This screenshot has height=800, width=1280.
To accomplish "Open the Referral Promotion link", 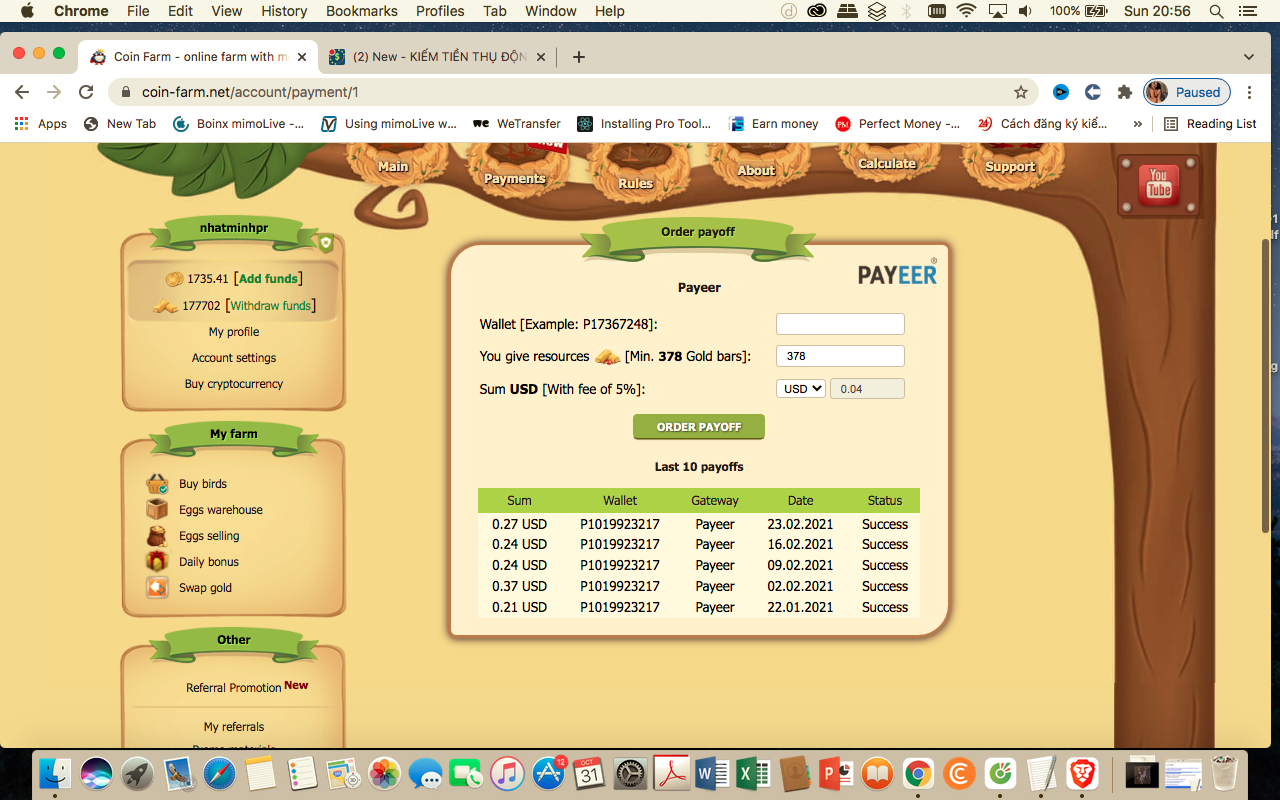I will [234, 688].
